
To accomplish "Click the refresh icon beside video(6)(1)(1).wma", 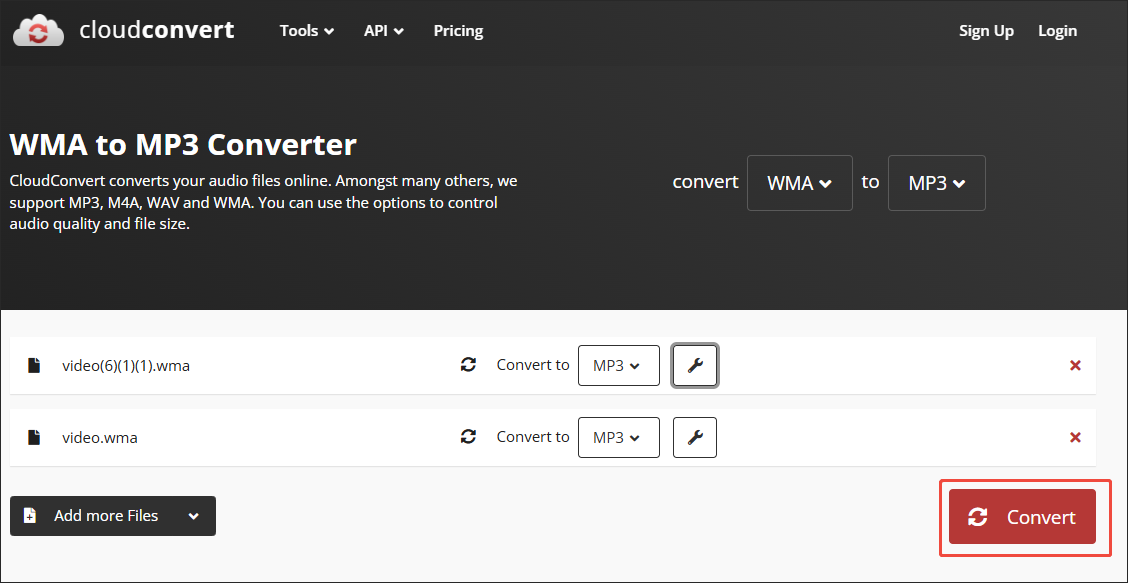I will pos(468,365).
